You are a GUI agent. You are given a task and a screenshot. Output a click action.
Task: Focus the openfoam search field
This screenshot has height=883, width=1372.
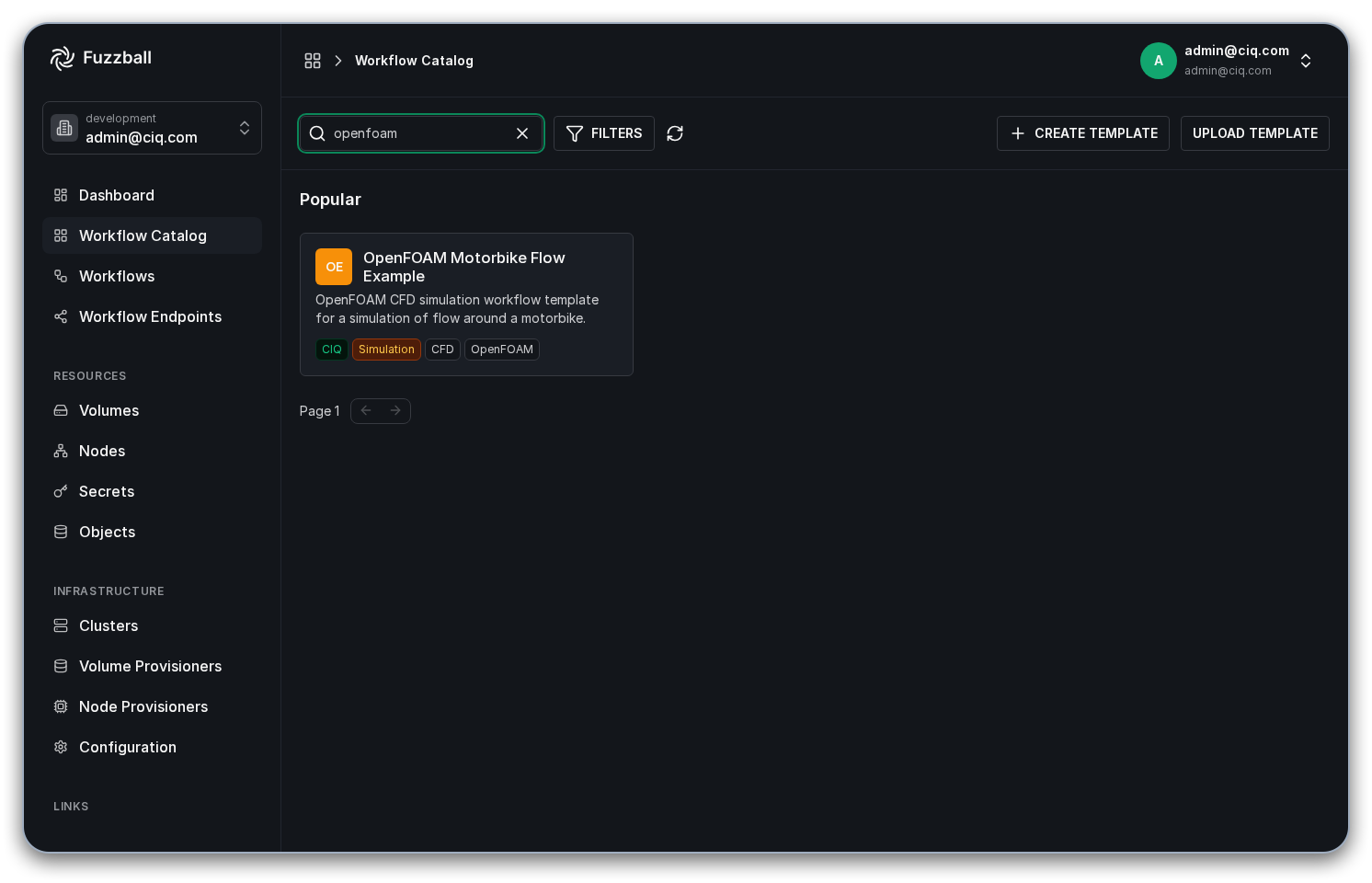click(421, 133)
